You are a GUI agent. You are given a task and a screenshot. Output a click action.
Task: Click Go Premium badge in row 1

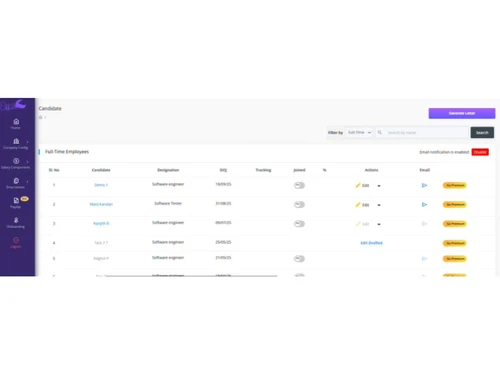point(455,185)
